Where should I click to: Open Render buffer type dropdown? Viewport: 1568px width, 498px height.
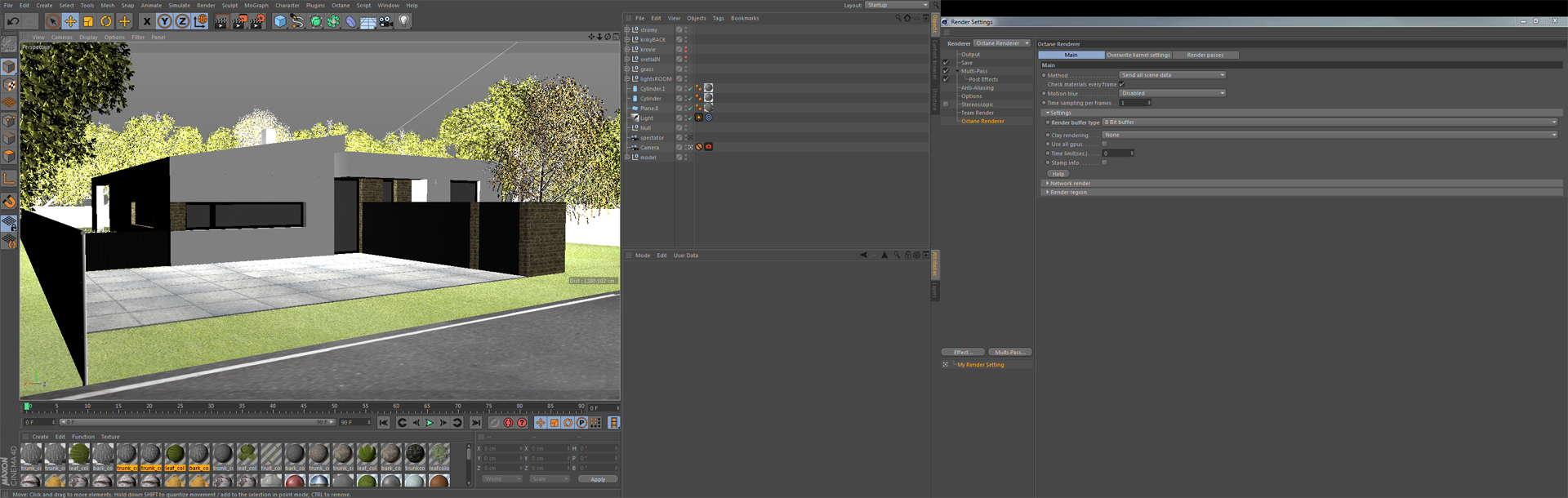[1330, 122]
